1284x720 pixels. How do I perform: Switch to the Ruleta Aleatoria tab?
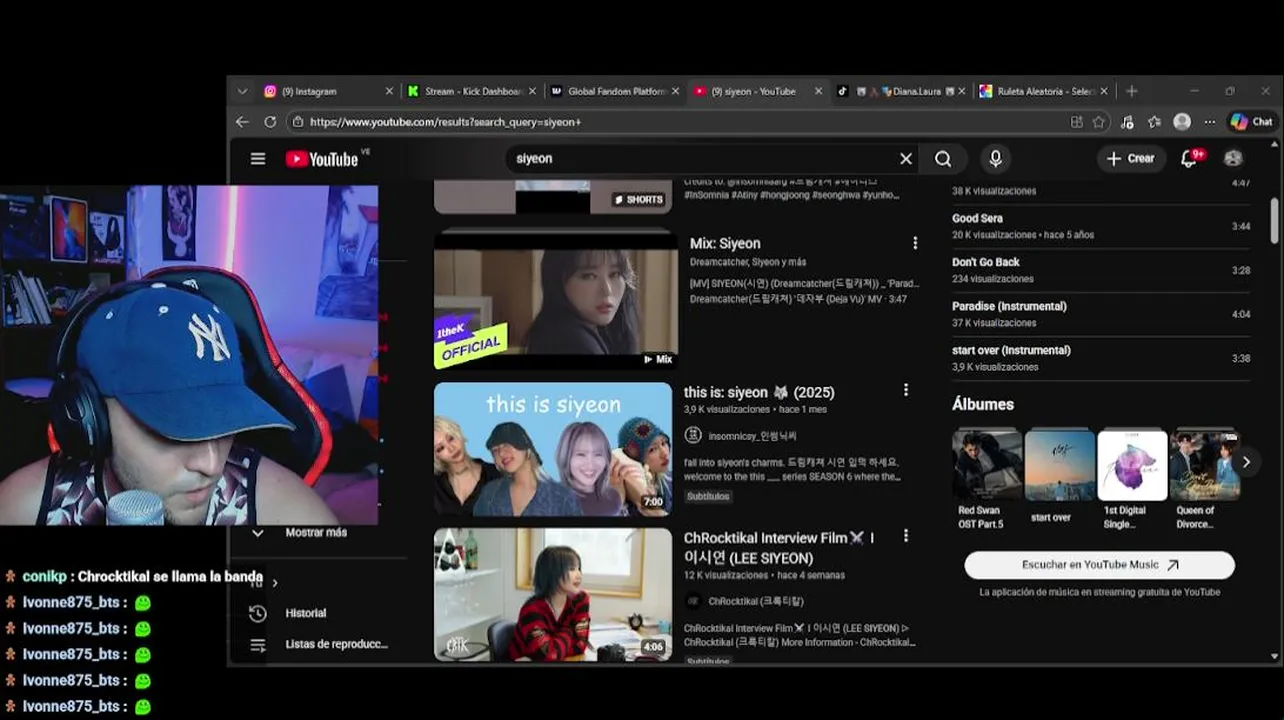pos(1042,91)
